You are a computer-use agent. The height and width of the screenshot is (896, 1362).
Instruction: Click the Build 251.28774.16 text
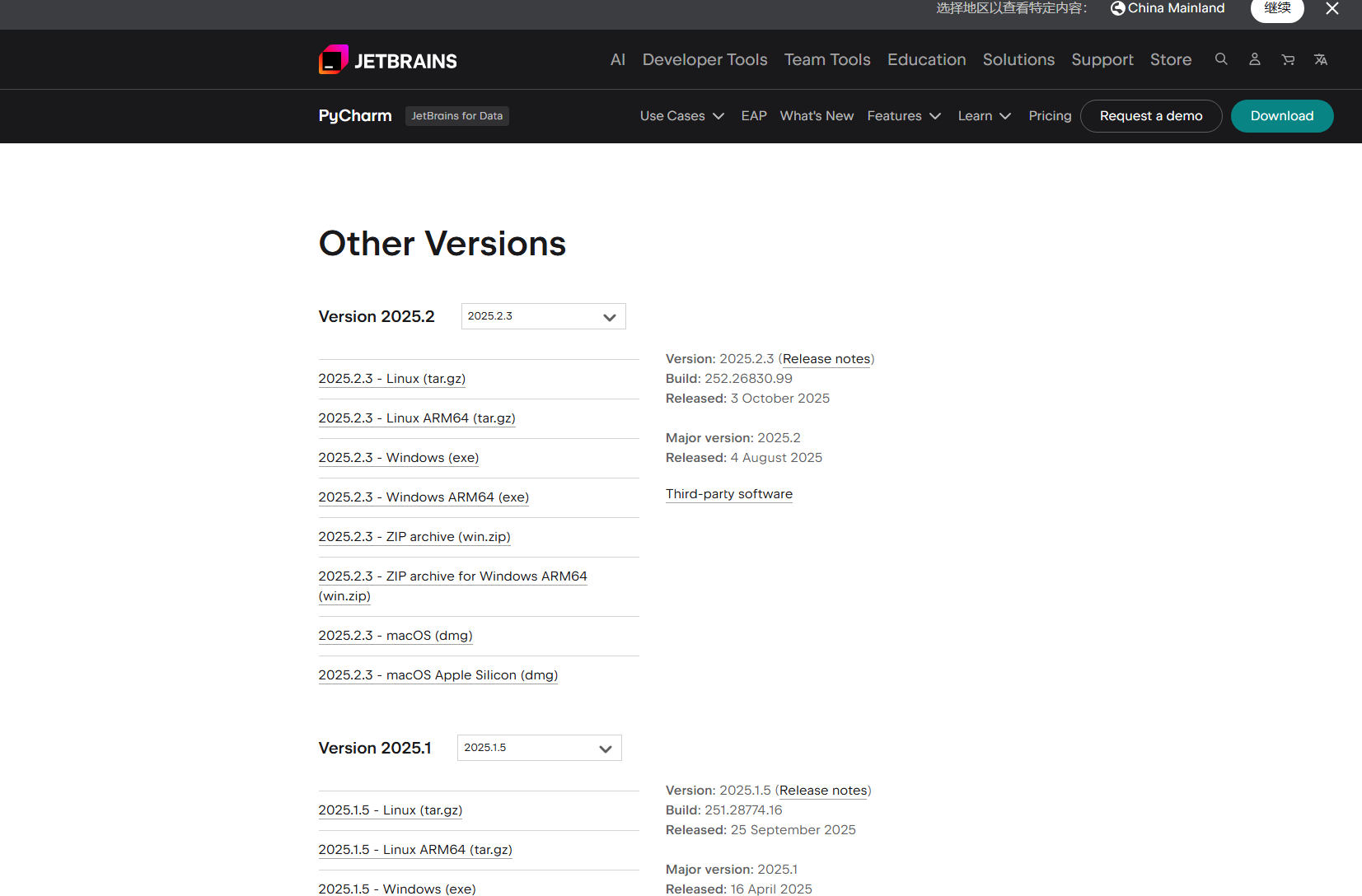click(x=724, y=810)
